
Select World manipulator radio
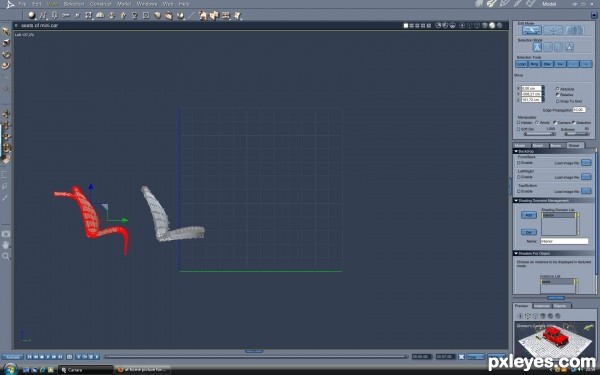[537, 122]
